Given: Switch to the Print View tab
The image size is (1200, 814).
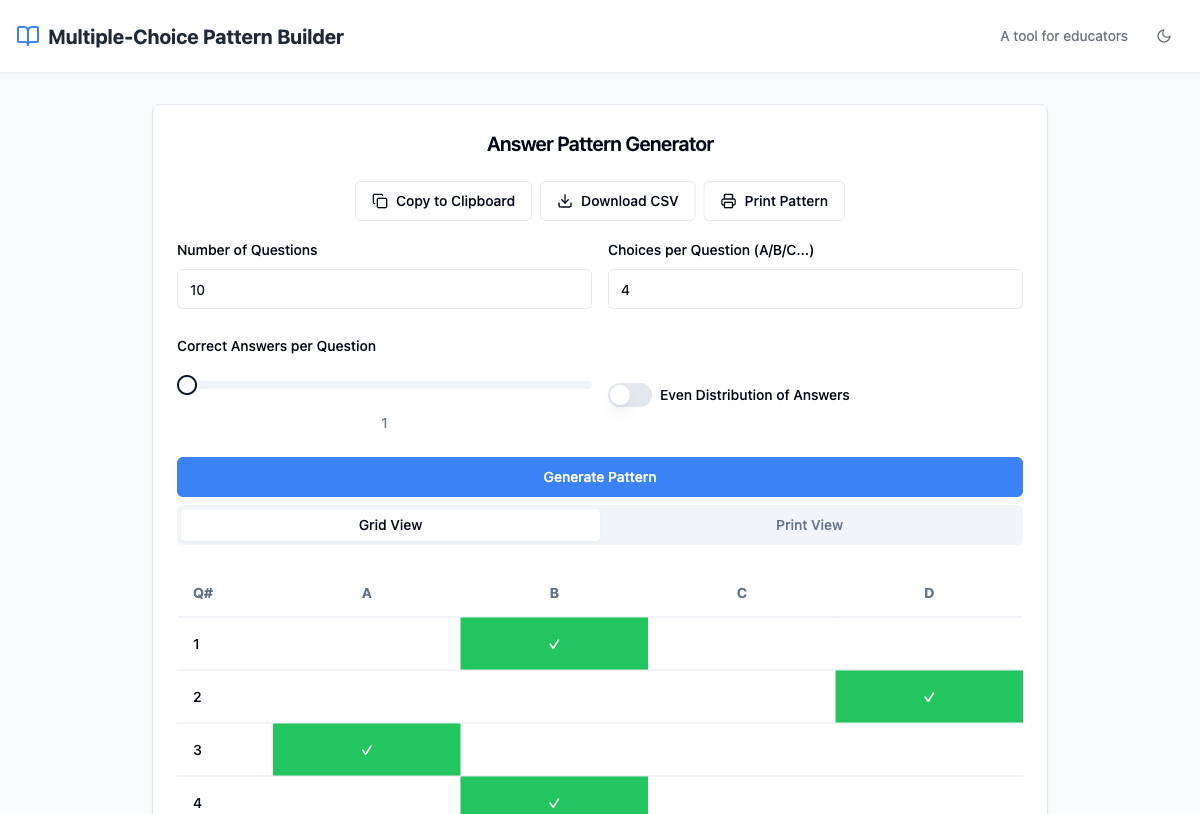Looking at the screenshot, I should click(x=809, y=525).
